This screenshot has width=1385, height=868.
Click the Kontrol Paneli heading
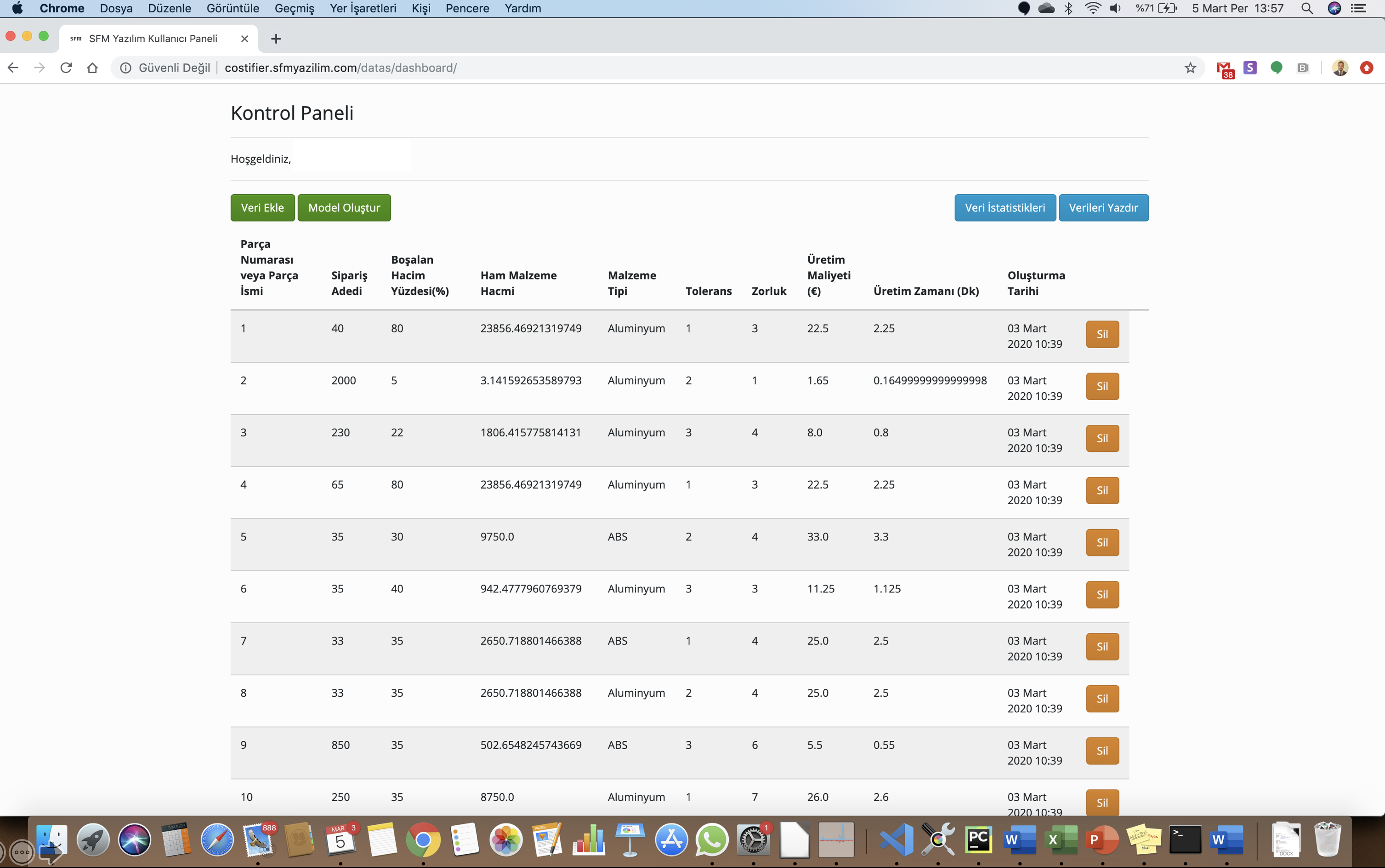point(292,113)
